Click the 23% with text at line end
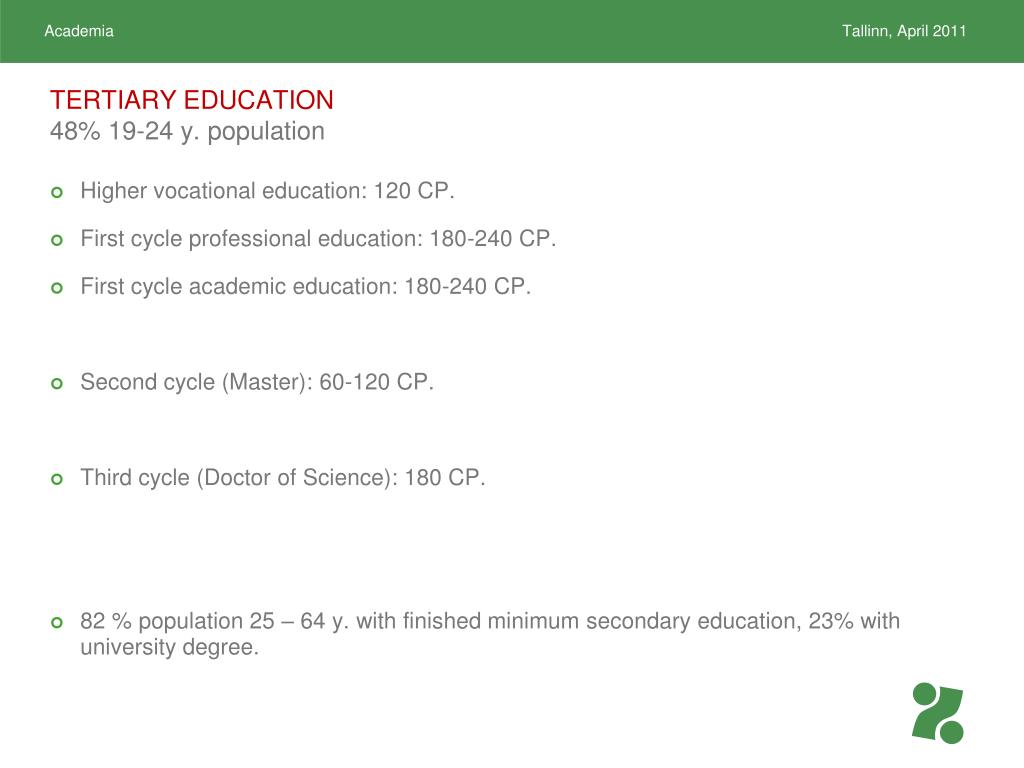Image resolution: width=1024 pixels, height=768 pixels. [854, 620]
